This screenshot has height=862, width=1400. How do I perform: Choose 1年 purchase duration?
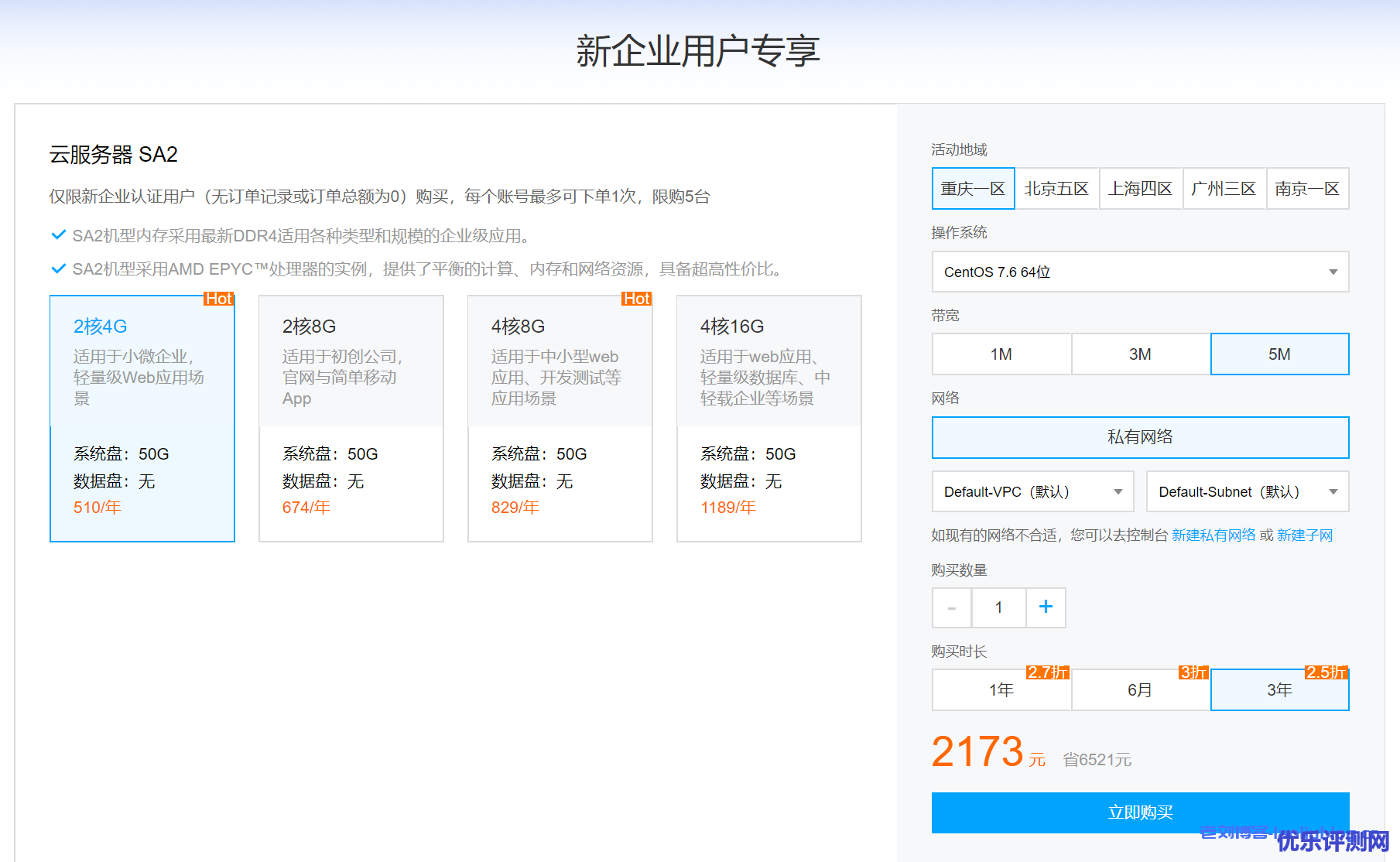pyautogui.click(x=1001, y=690)
